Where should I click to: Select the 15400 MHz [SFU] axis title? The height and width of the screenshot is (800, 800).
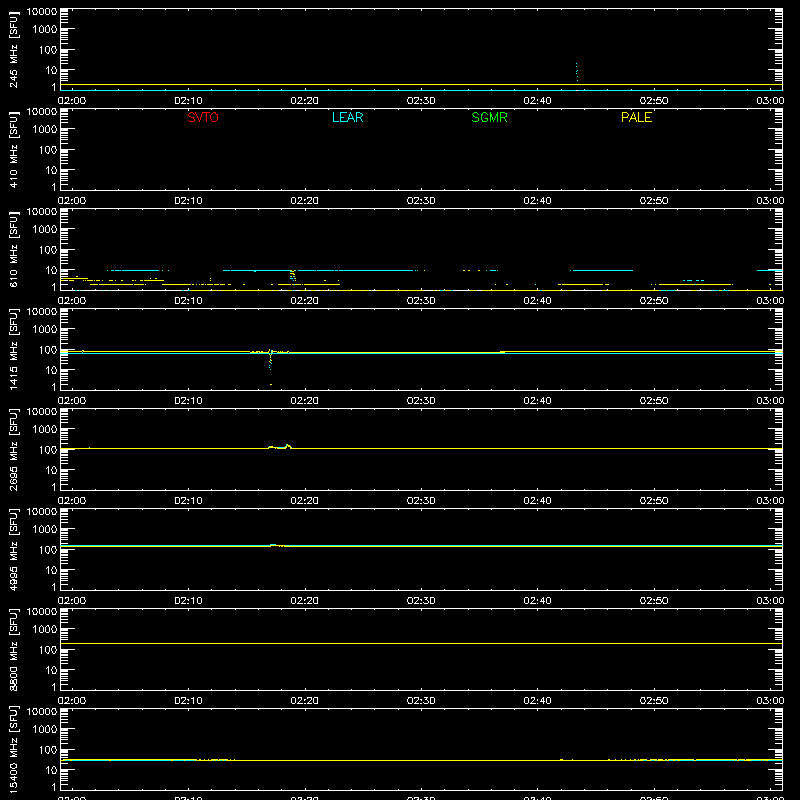[13, 749]
